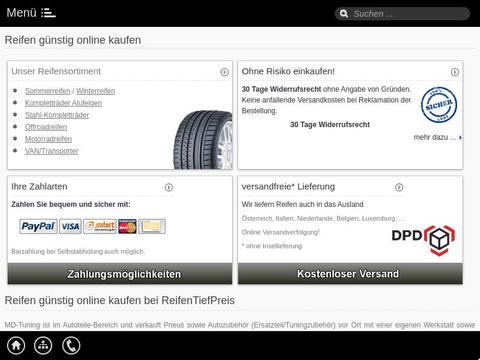This screenshot has width=480, height=360.
Task: Click the tire product image
Action: (x=203, y=140)
